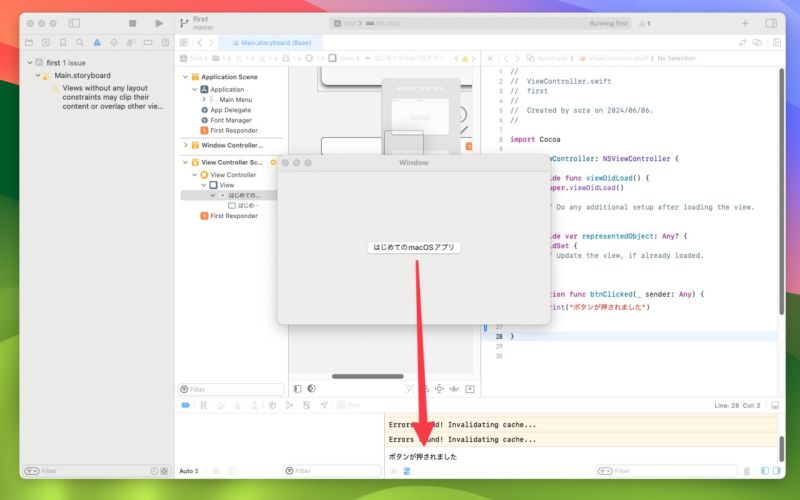Select First Responder under Application
Image resolution: width=800 pixels, height=500 pixels.
tap(234, 130)
